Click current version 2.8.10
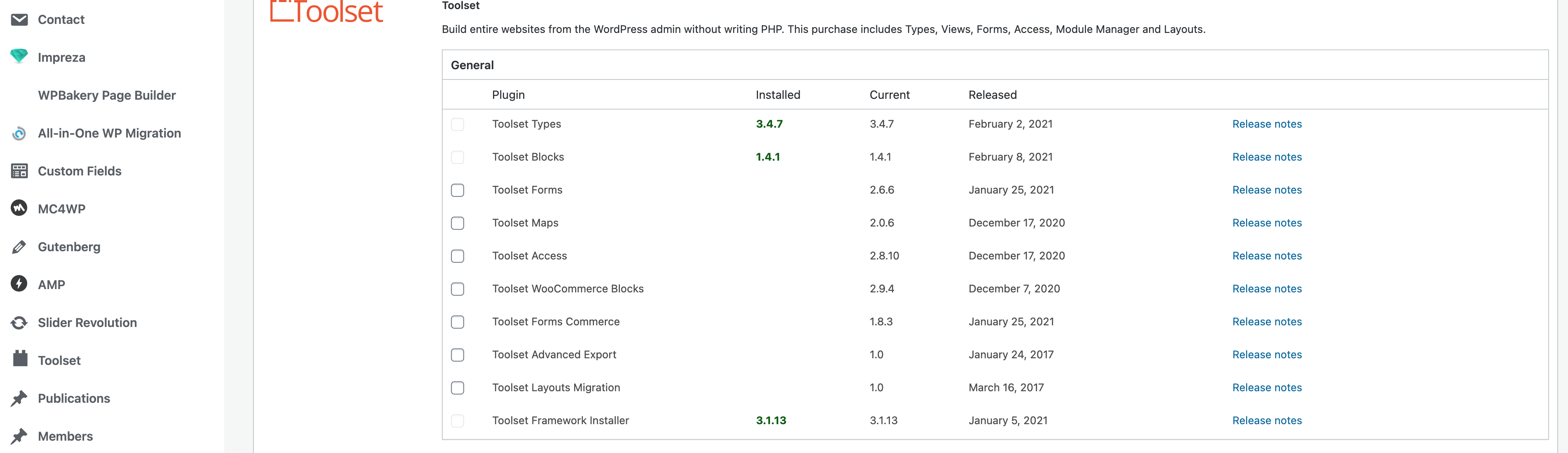Viewport: 1568px width, 453px height. (x=884, y=255)
